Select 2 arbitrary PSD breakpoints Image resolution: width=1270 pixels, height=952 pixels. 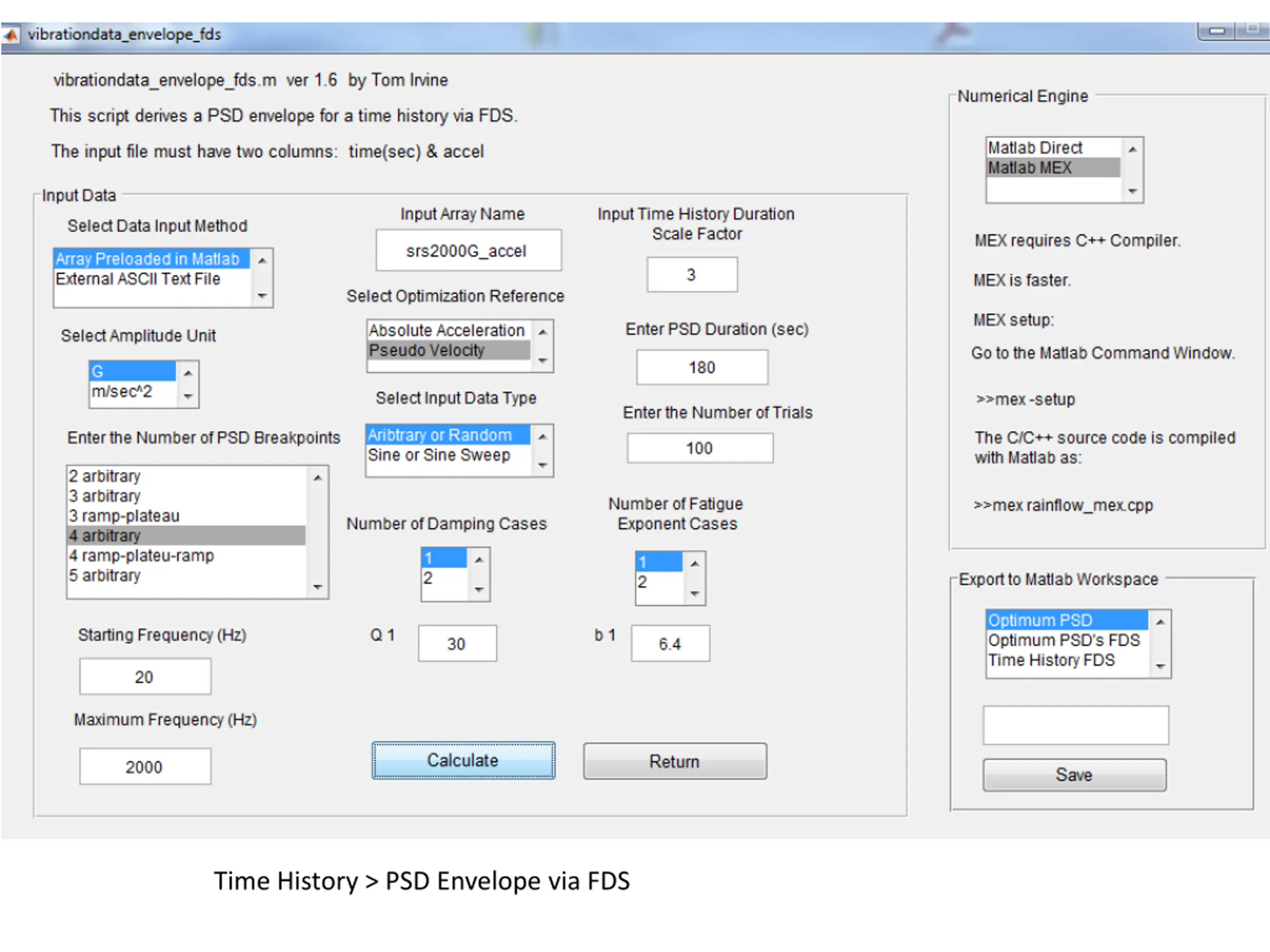(186, 476)
